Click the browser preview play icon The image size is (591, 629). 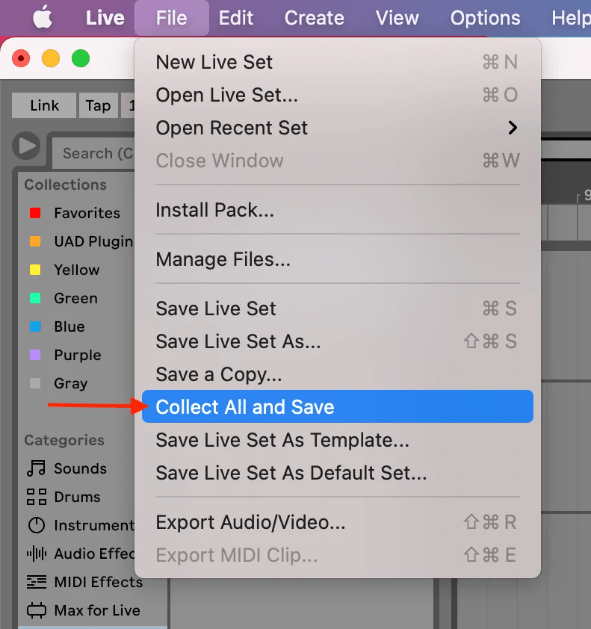(26, 146)
